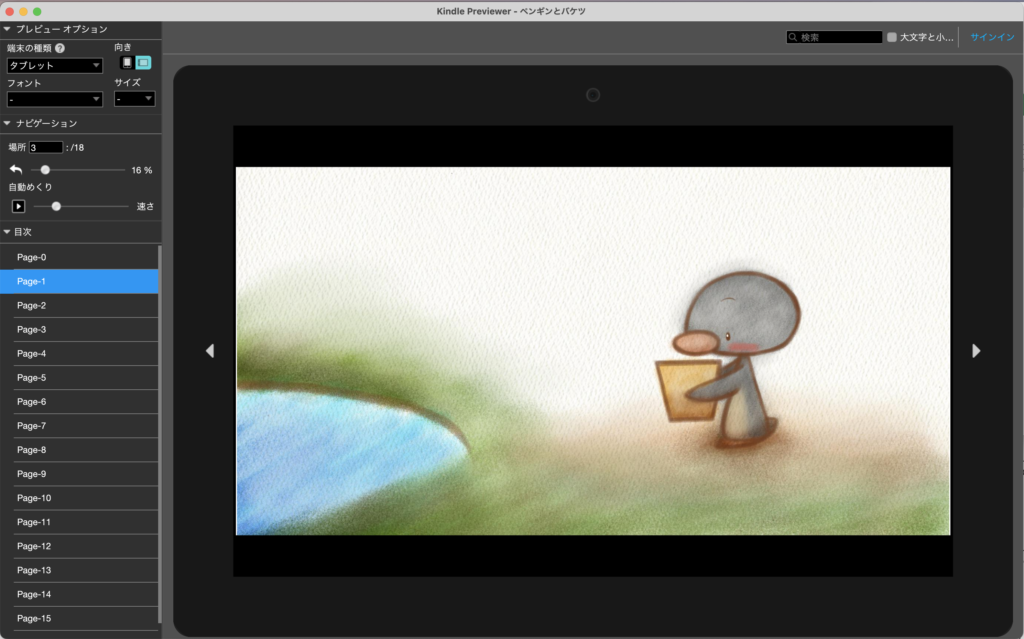Open the フォント dropdown
The width and height of the screenshot is (1024, 639).
click(x=55, y=99)
